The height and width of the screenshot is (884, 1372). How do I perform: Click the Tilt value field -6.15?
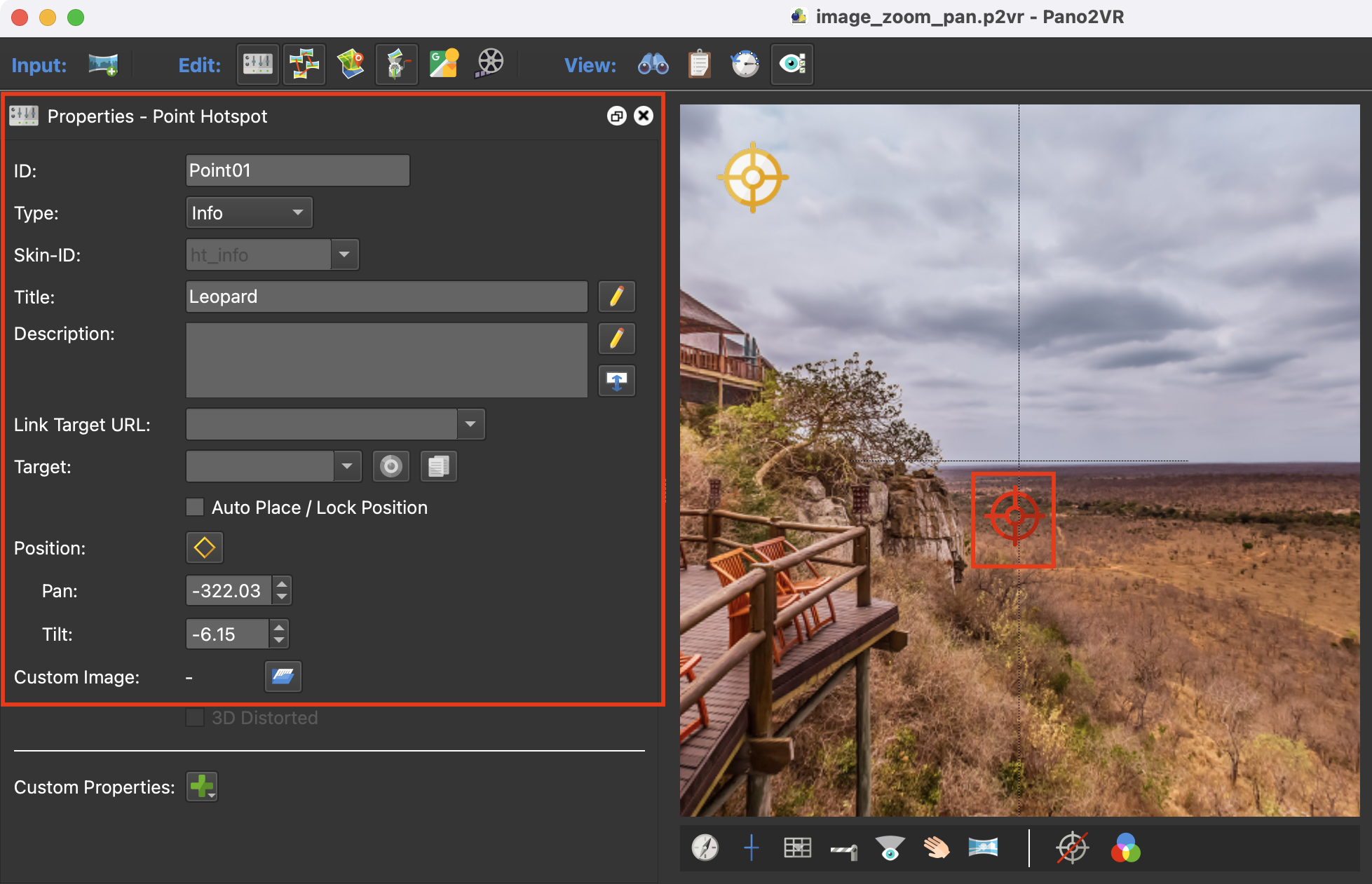[x=228, y=634]
